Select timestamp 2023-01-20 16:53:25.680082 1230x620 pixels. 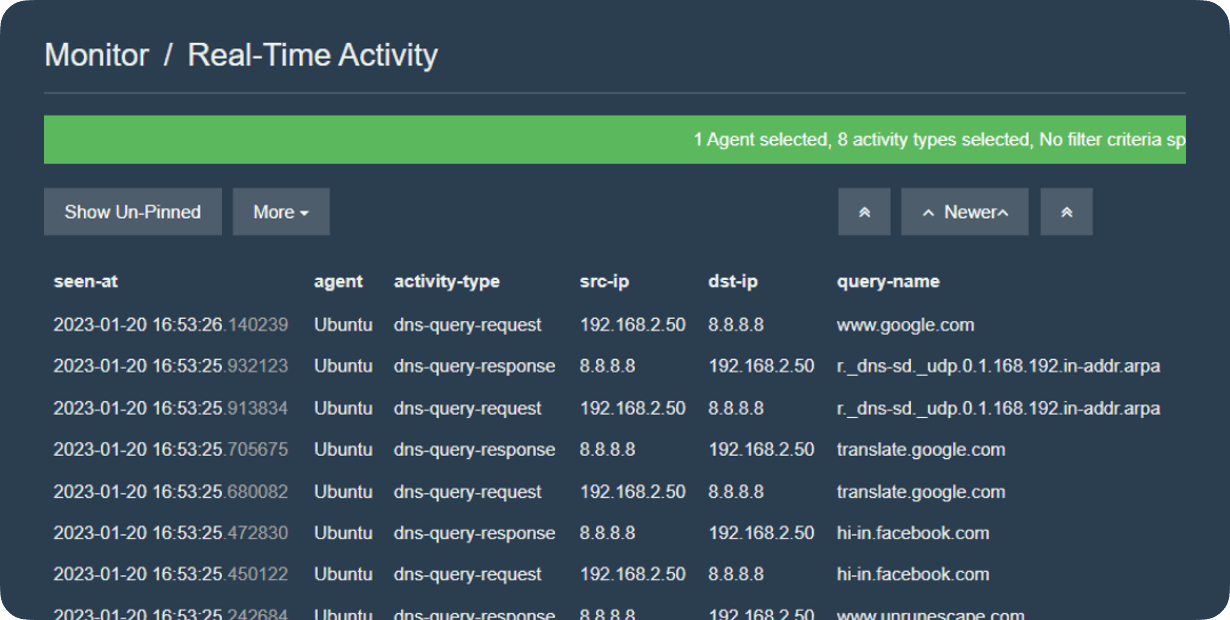[171, 492]
